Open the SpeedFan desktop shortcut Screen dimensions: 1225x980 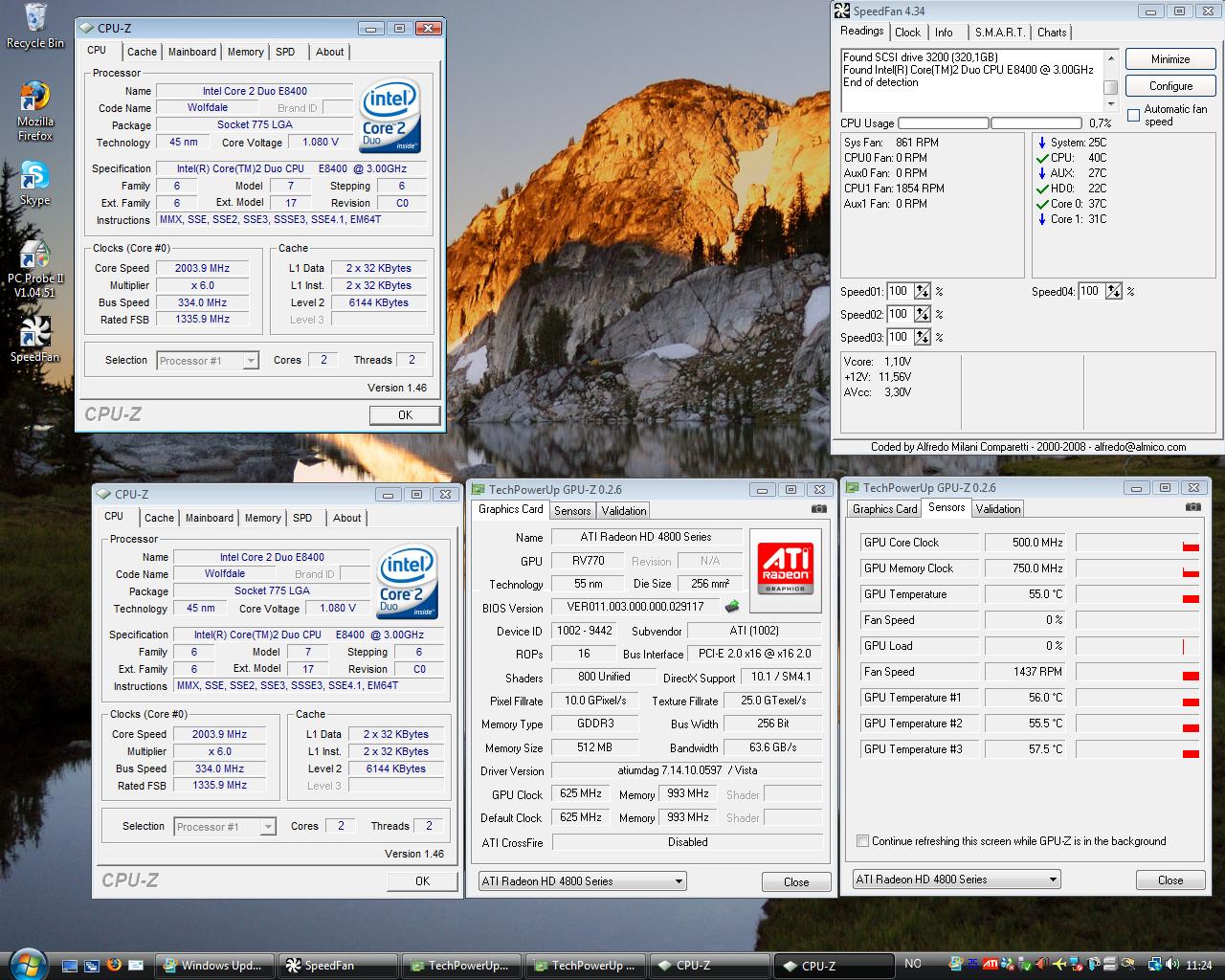point(35,340)
